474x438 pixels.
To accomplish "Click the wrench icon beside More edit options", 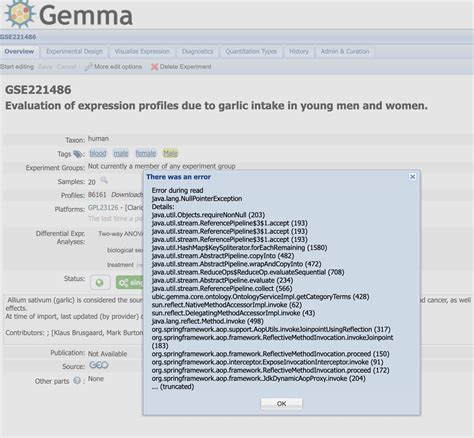I will 88,67.
